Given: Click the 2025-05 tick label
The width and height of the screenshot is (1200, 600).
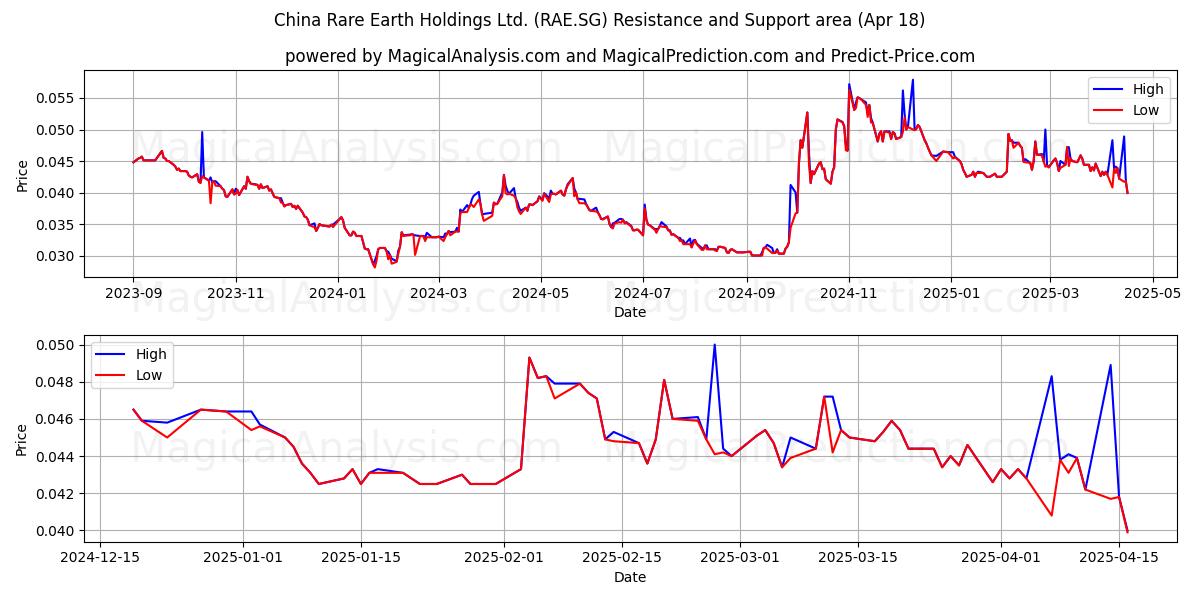Looking at the screenshot, I should click(1152, 293).
